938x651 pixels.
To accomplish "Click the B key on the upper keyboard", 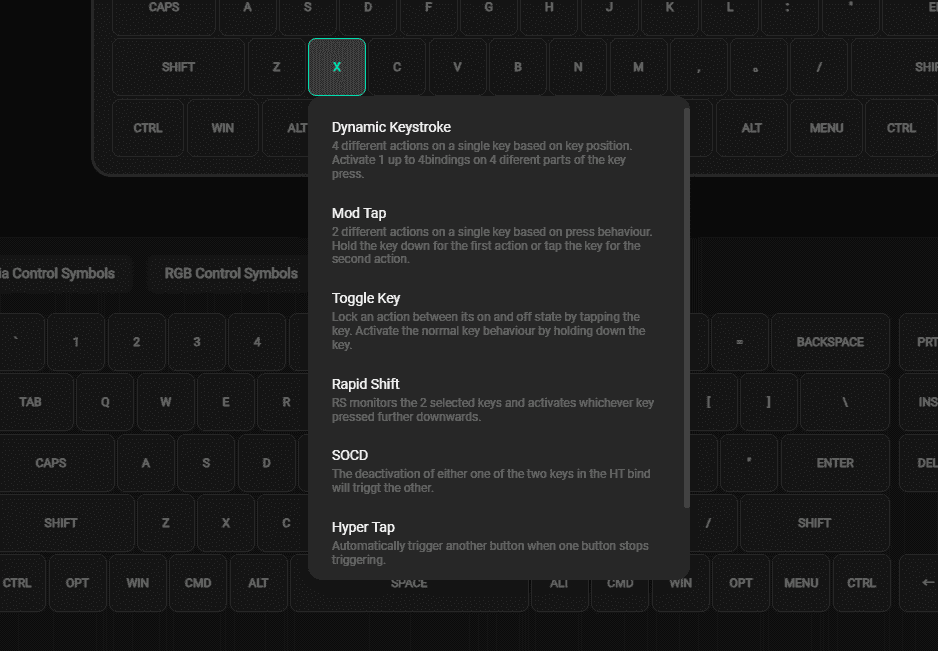I will 517,67.
